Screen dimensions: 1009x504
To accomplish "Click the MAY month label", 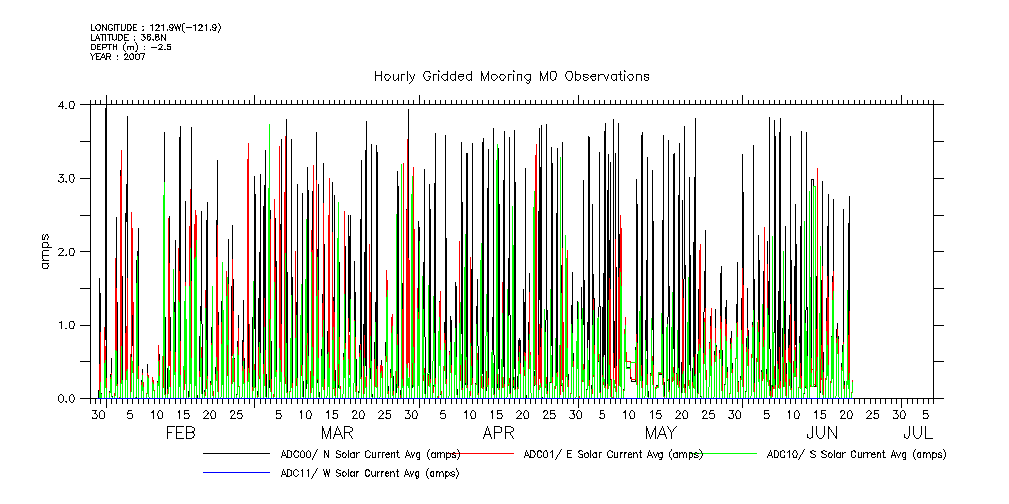I will pos(660,433).
